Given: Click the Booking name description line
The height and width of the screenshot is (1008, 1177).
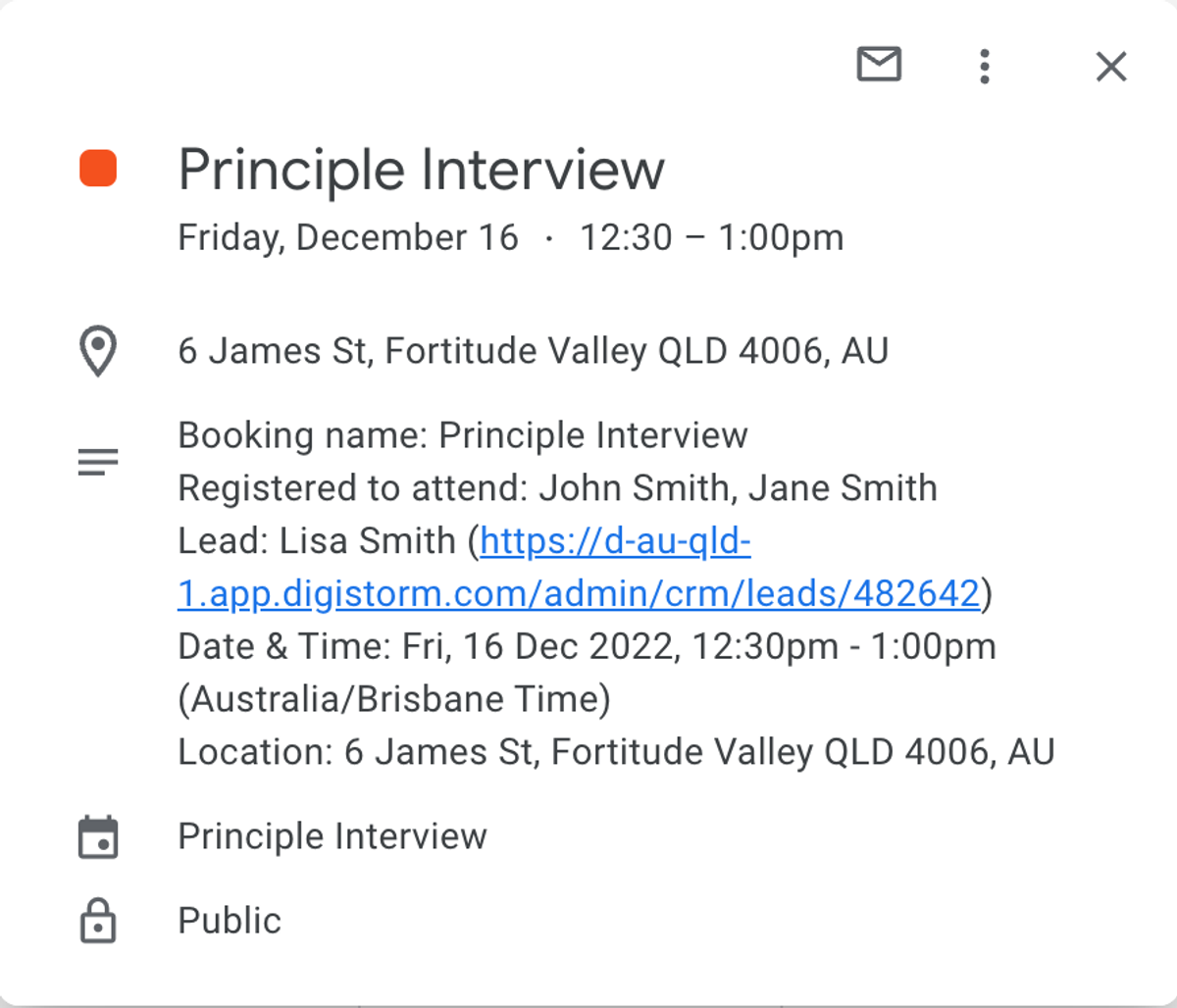Looking at the screenshot, I should coord(463,435).
